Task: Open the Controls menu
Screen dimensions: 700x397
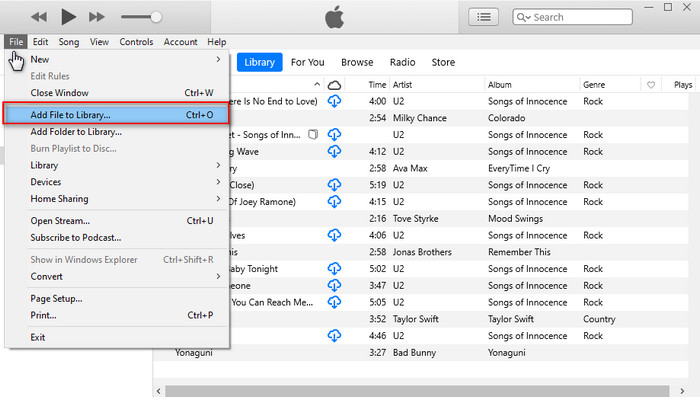Action: coord(136,42)
